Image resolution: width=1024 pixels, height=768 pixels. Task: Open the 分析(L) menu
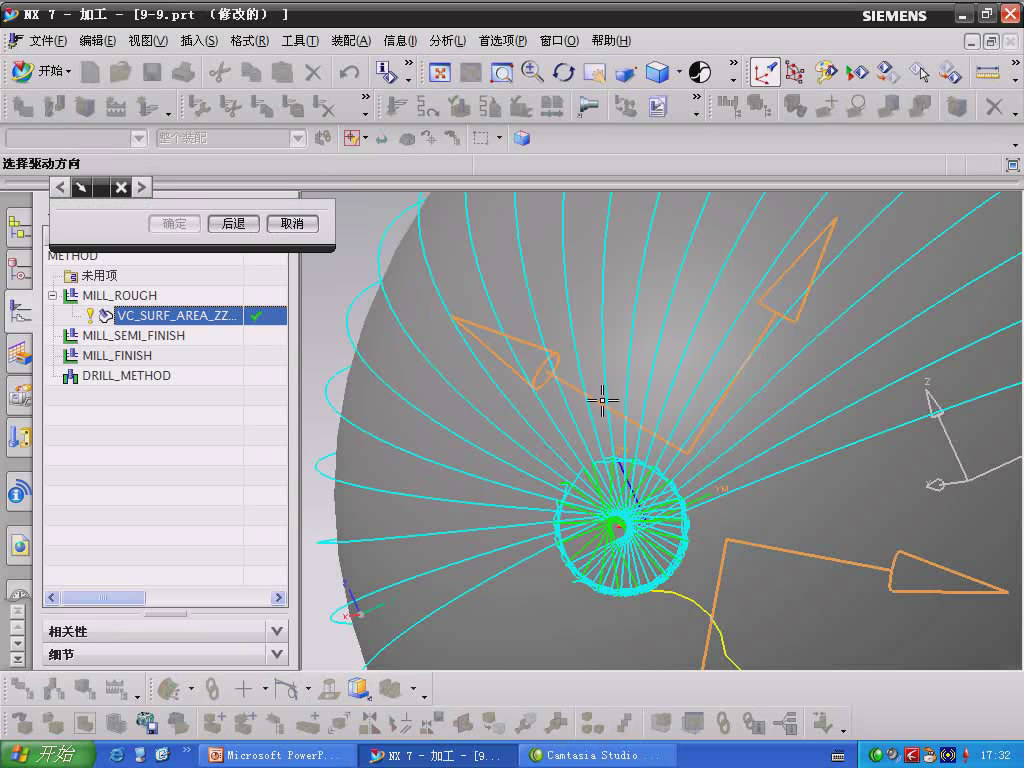447,41
